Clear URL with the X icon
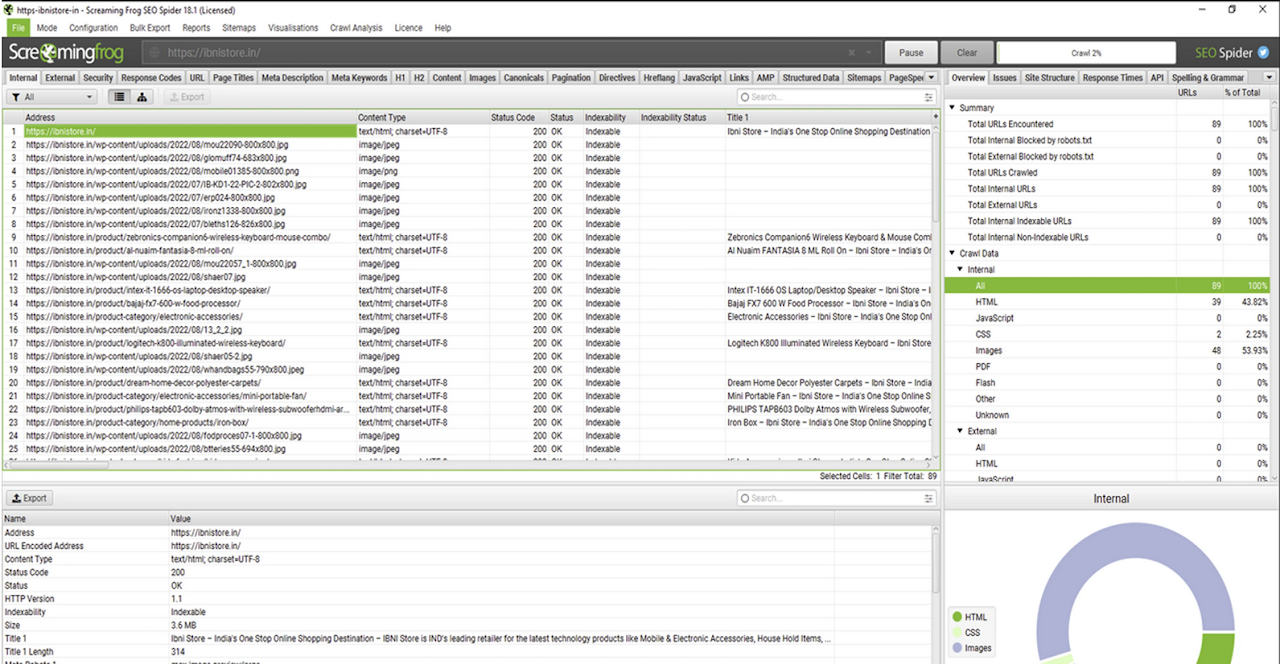Screen dimensions: 1280x664 pos(852,53)
